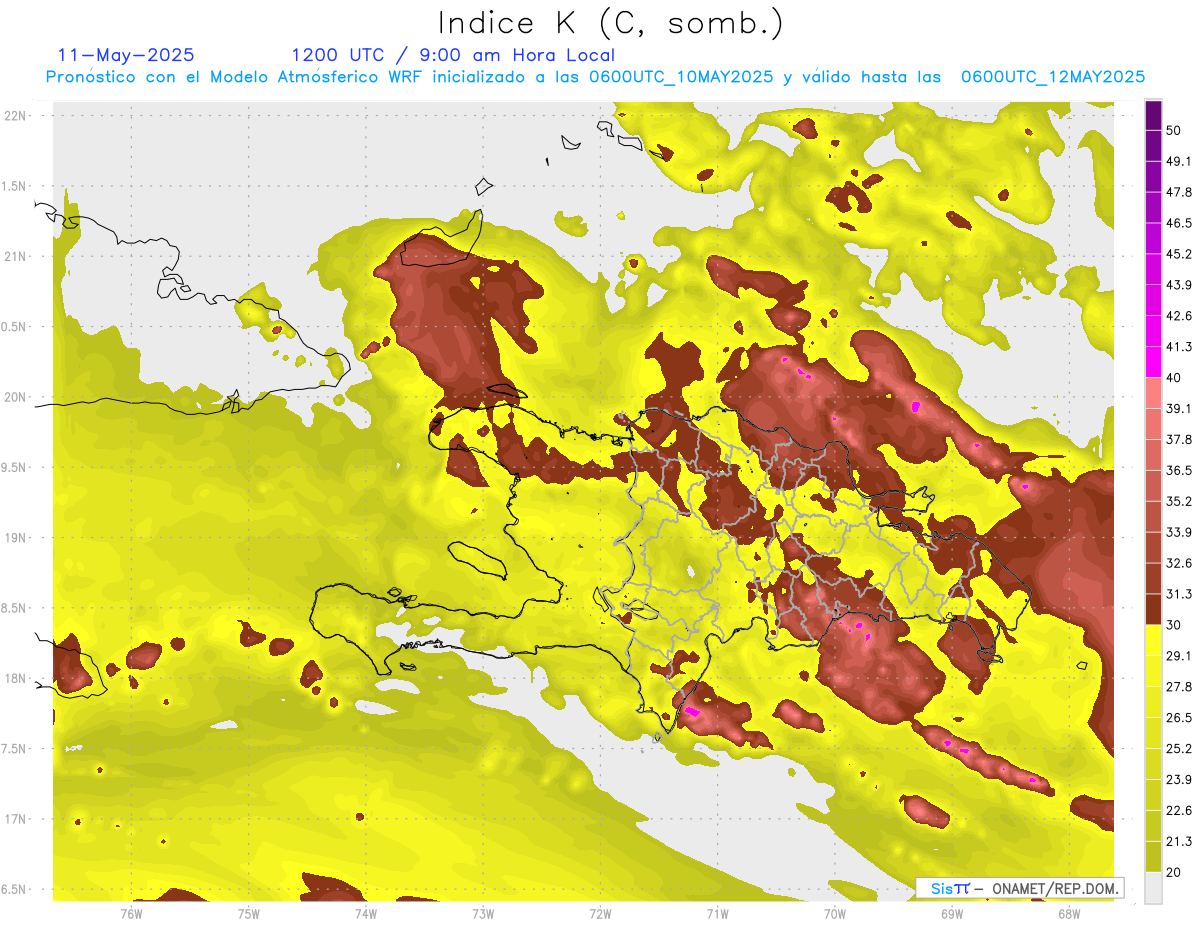This screenshot has width=1200, height=927.
Task: Click the legend value "31.3"
Action: click(1178, 594)
